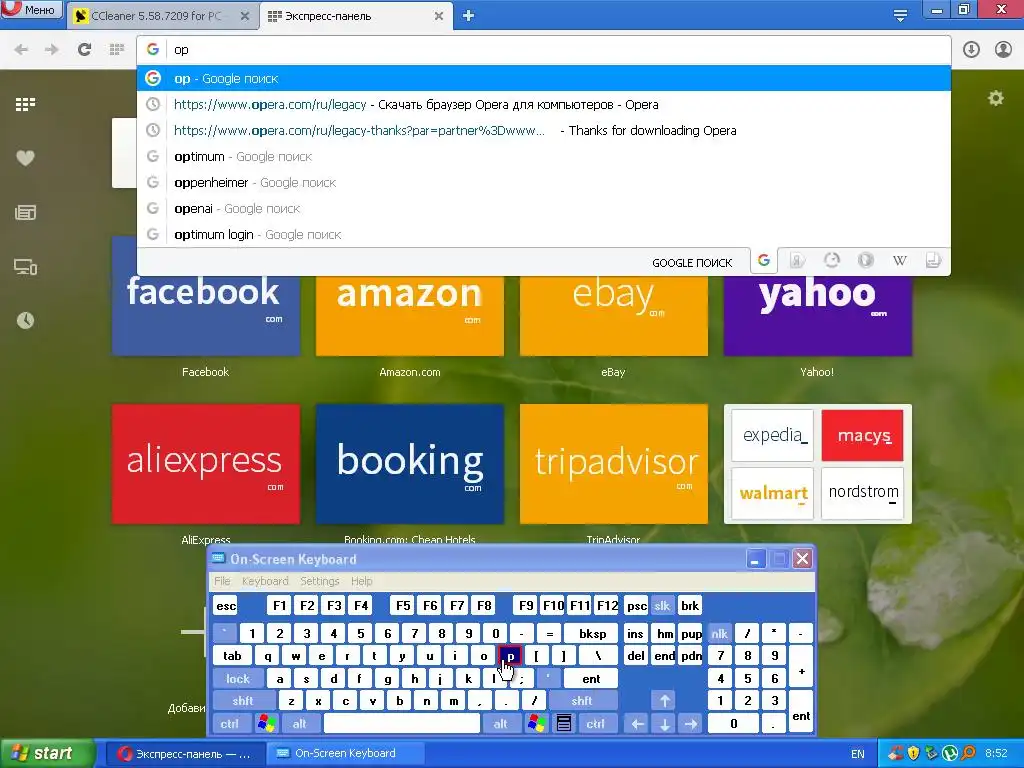Viewport: 1024px width, 768px height.
Task: Toggle the 'slk' scroll lock key
Action: pyautogui.click(x=662, y=605)
